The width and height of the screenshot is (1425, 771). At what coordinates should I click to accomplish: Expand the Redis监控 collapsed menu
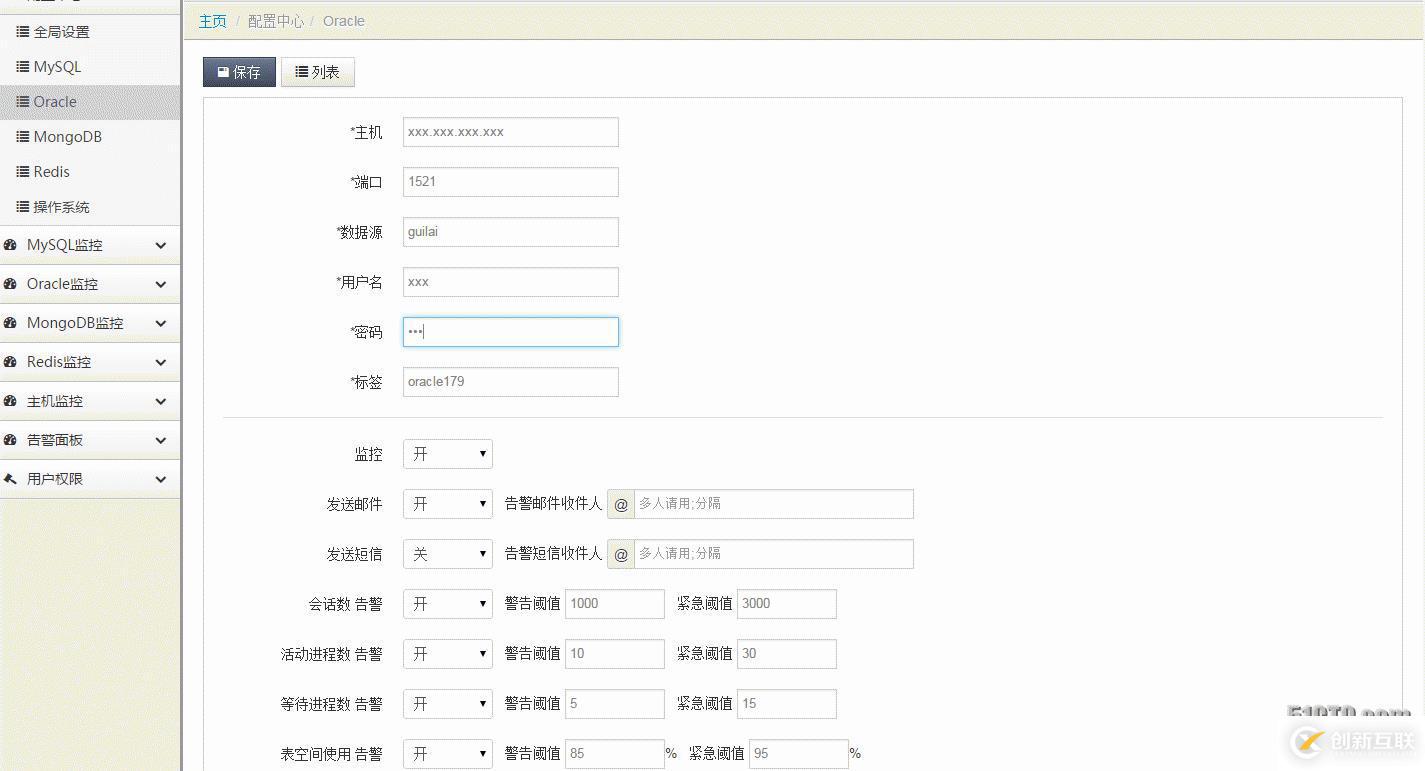click(161, 362)
